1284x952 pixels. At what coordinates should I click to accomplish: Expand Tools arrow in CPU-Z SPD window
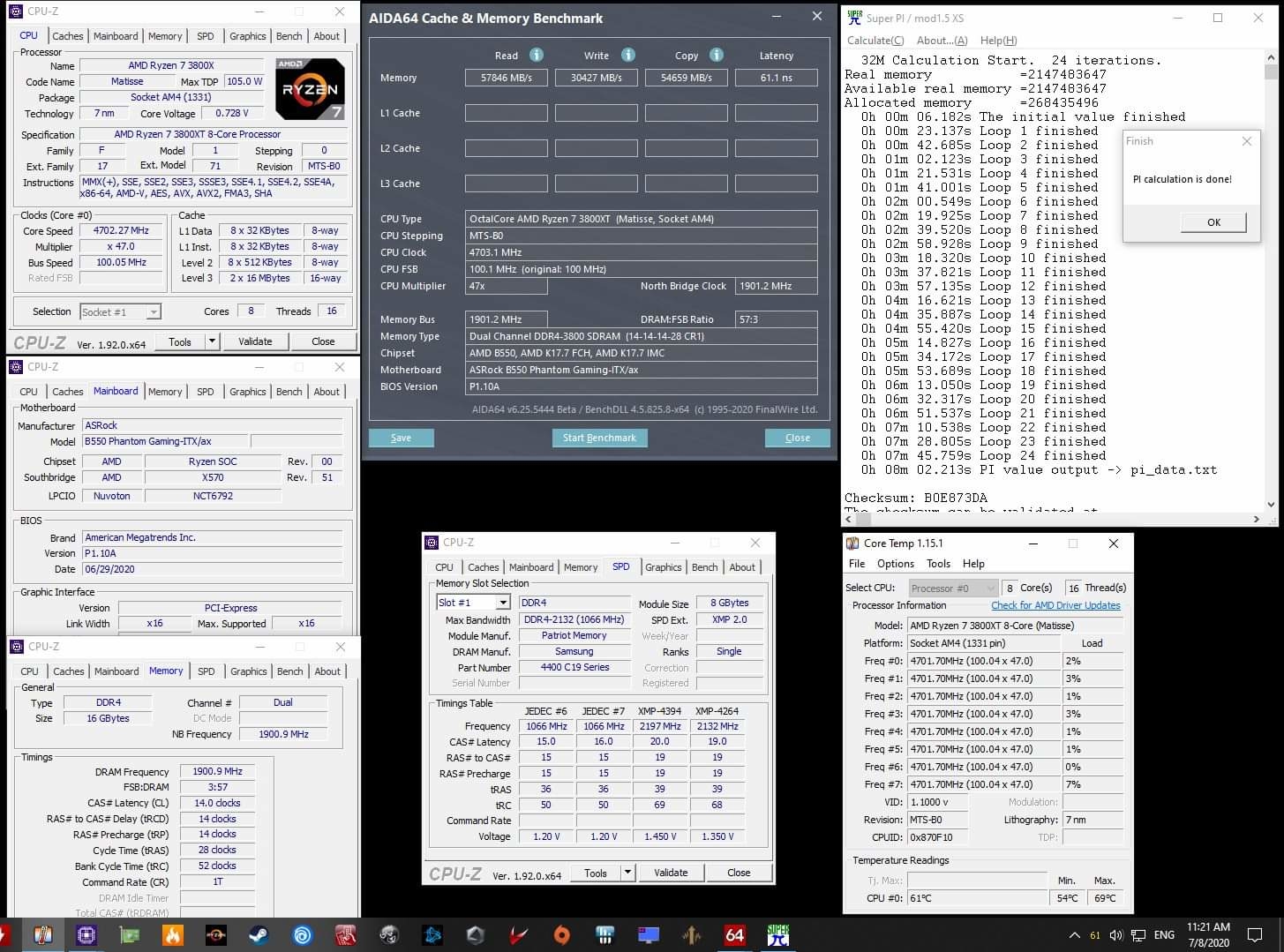tap(627, 873)
